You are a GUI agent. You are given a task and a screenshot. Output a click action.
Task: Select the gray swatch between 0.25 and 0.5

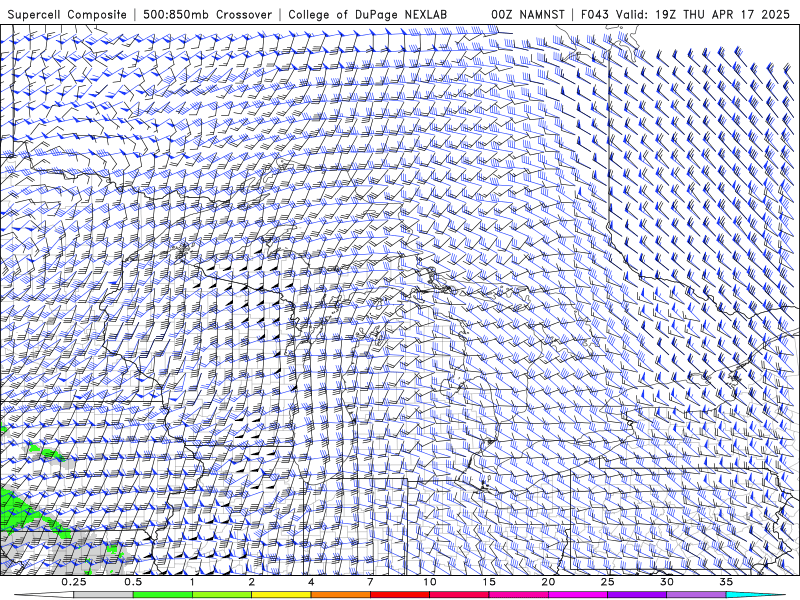[x=104, y=595]
